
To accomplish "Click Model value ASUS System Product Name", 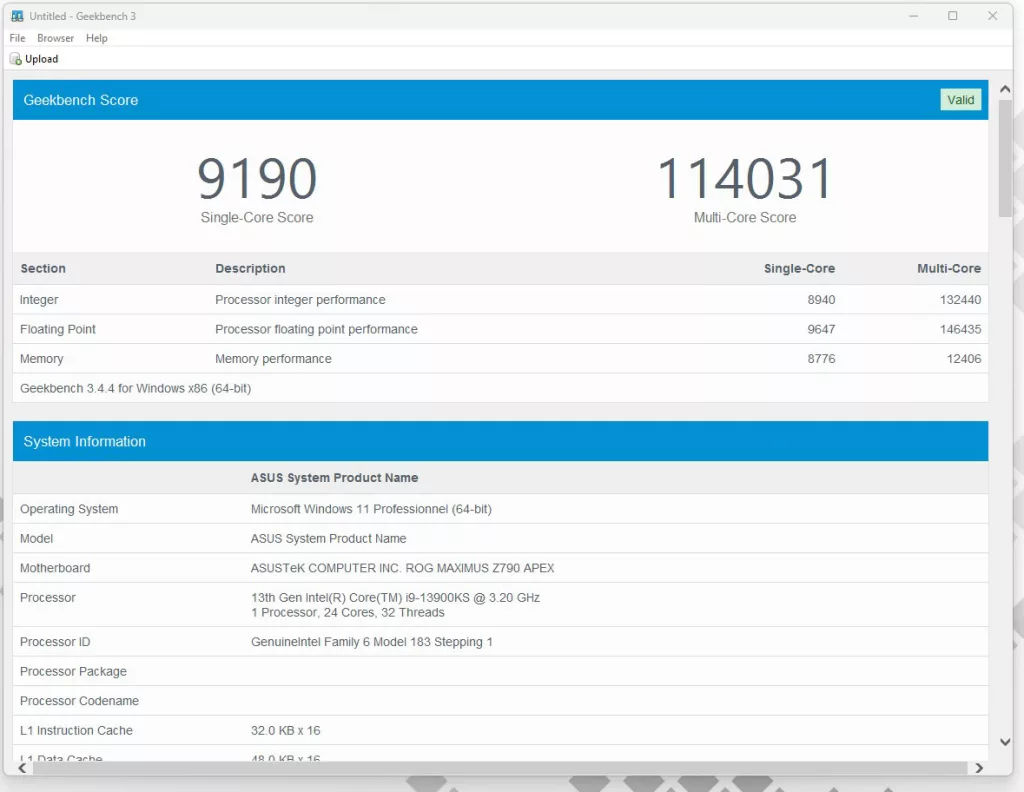I will coord(328,538).
